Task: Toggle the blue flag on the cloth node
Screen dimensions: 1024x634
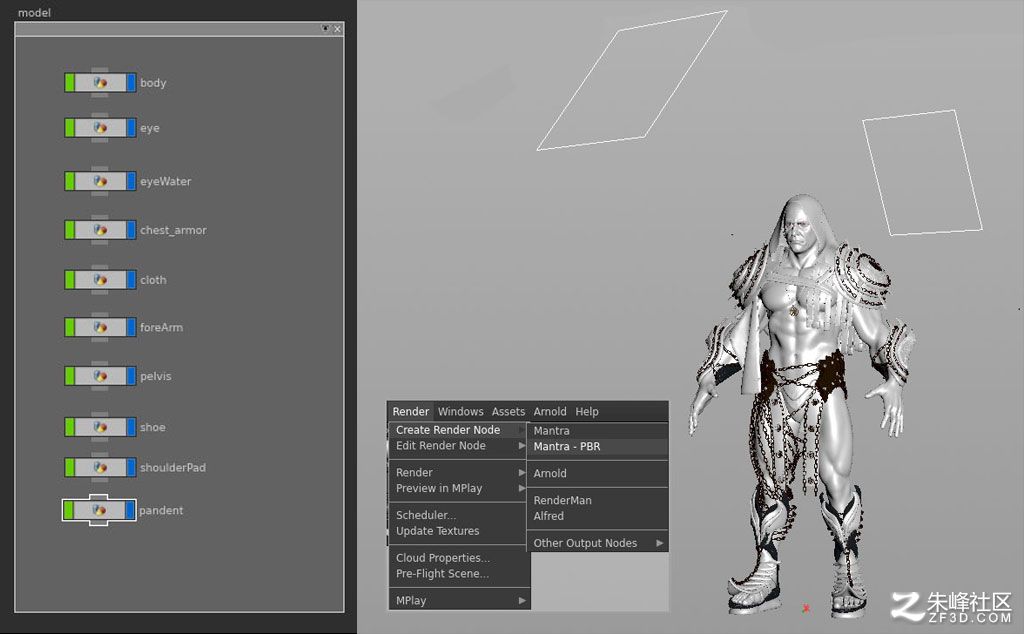Action: point(131,279)
